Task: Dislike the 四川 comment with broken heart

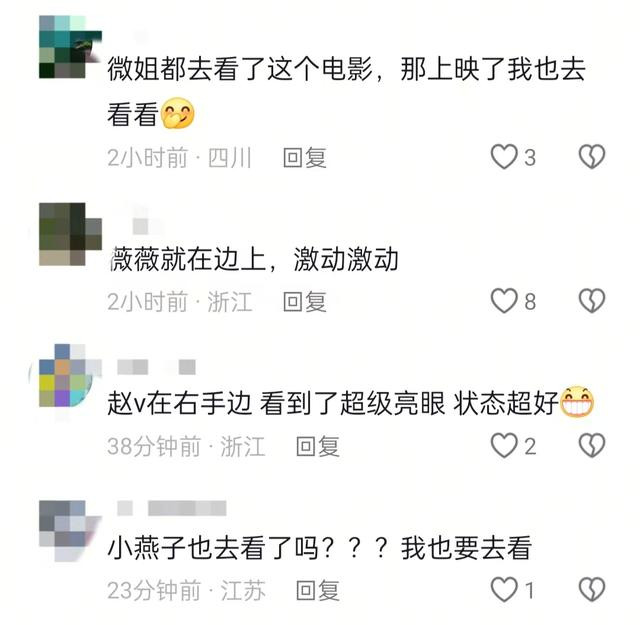Action: (x=592, y=157)
